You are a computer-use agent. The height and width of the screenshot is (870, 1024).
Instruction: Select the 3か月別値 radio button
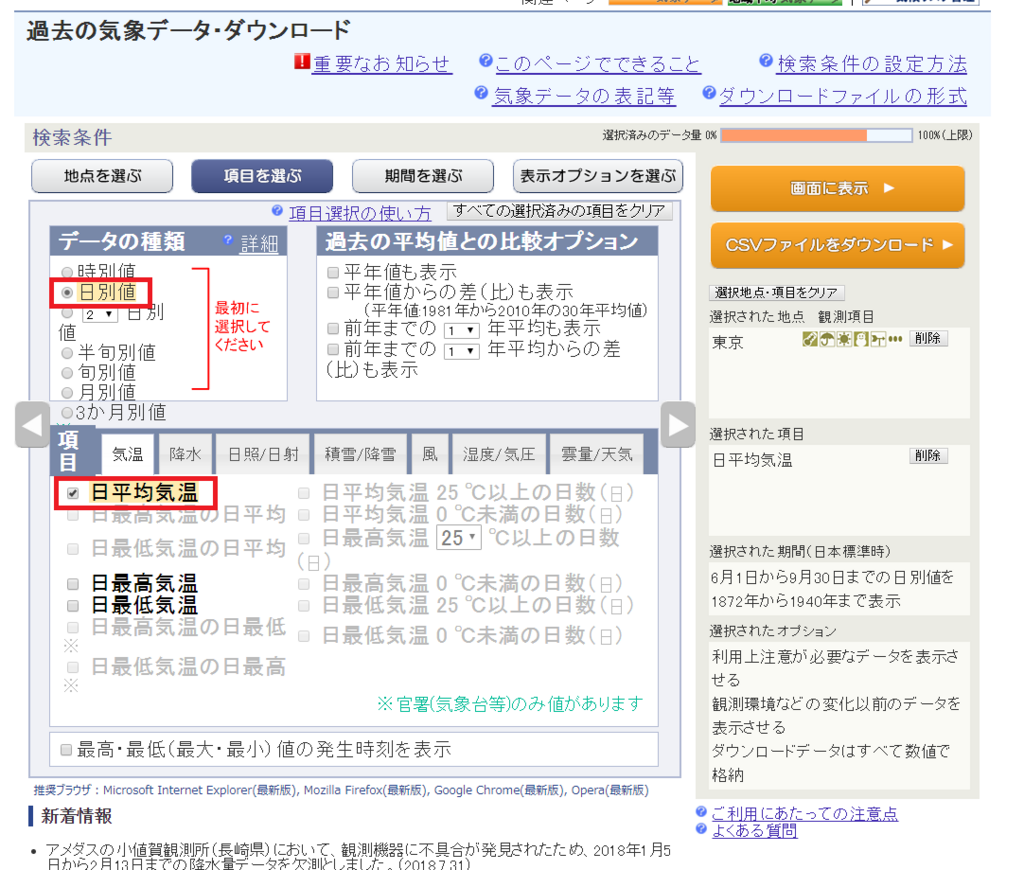67,413
